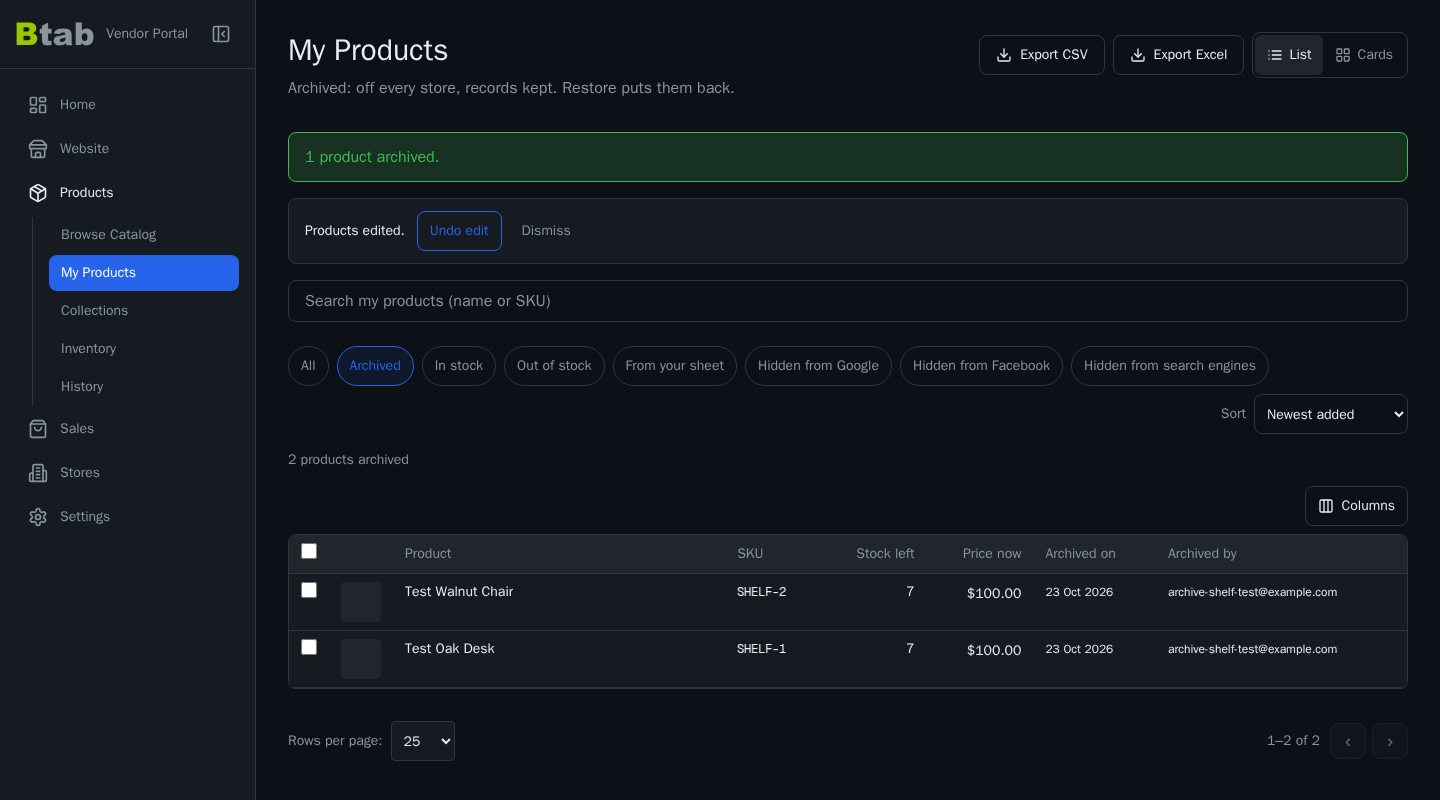Select the All filter chip

click(x=308, y=366)
